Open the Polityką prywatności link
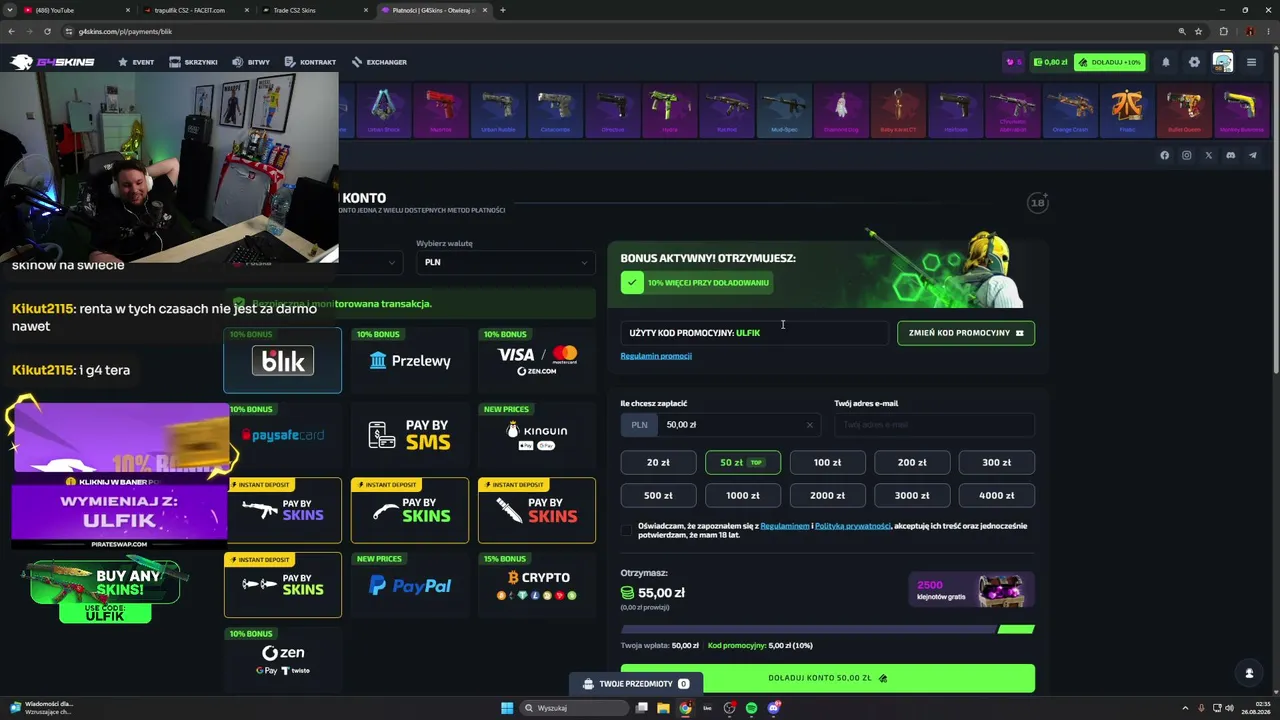The image size is (1280, 720). coord(853,526)
